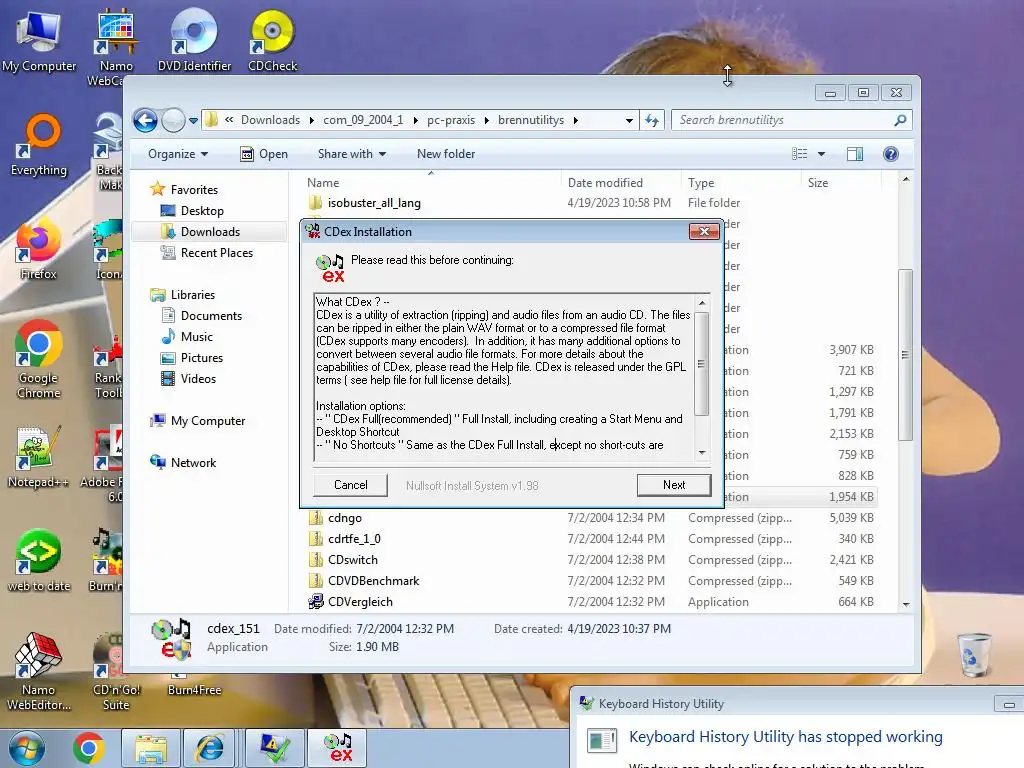Close the CDex Installation dialog

[x=704, y=231]
